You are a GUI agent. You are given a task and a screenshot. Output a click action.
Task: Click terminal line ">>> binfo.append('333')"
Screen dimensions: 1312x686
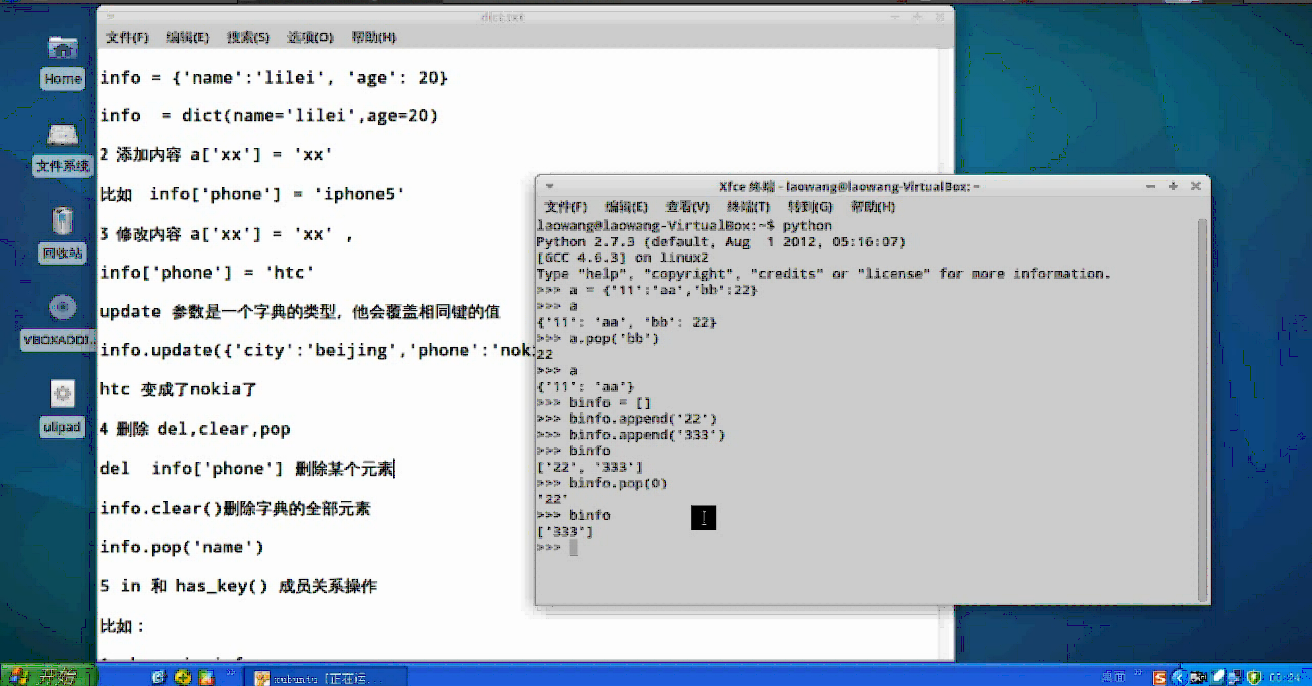631,435
